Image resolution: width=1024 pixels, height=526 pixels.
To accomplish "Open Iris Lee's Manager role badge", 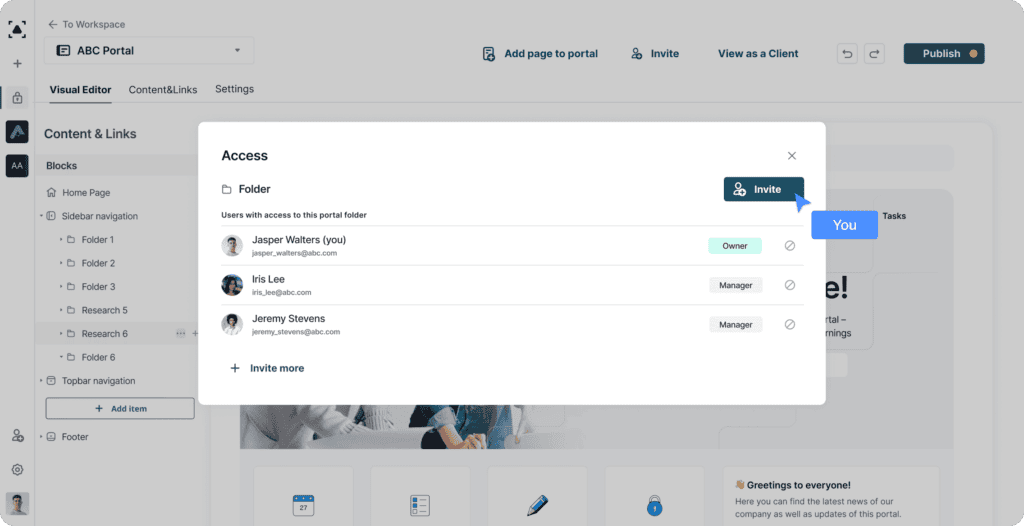I will click(x=735, y=285).
